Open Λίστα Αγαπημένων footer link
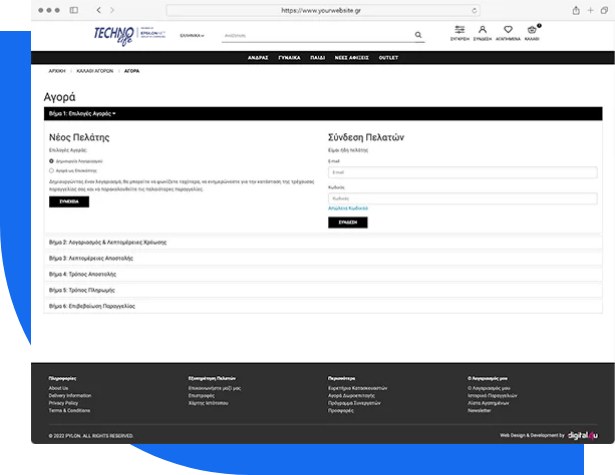 [488, 403]
